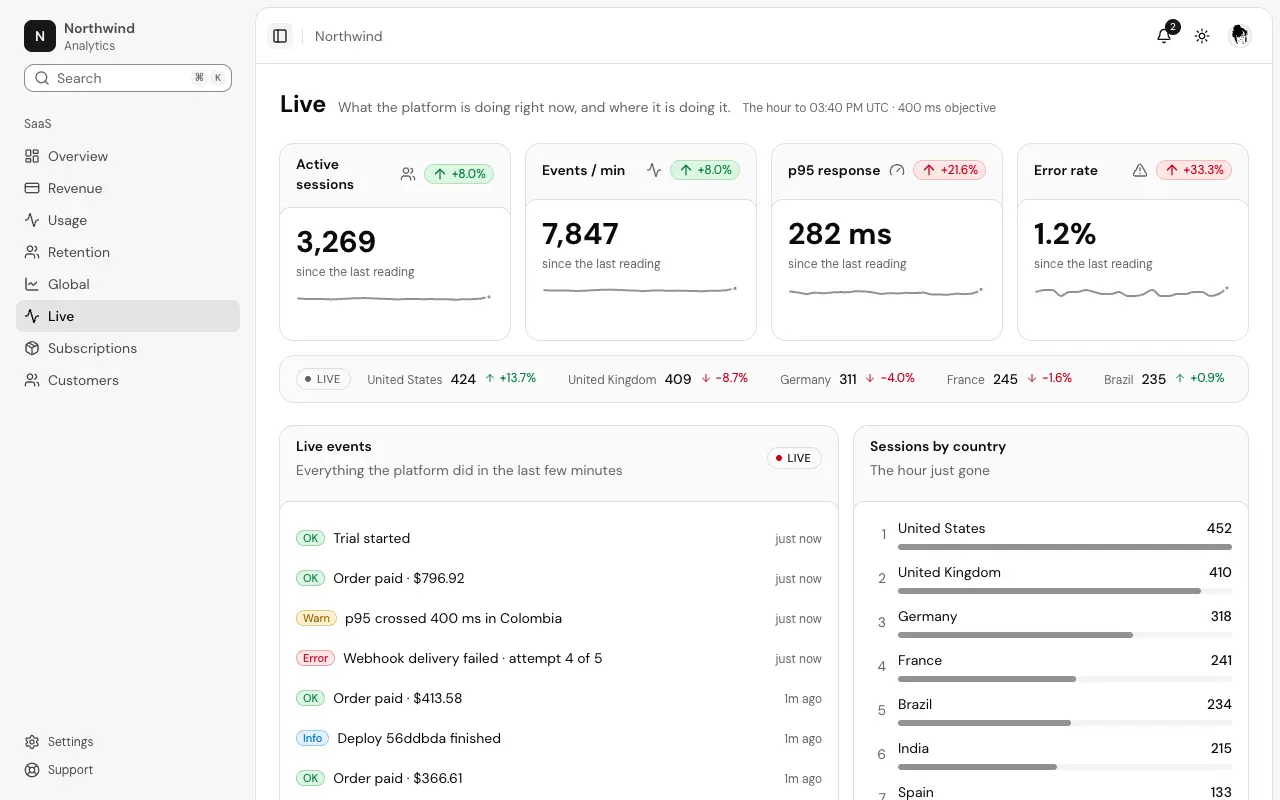Open the notifications bell

[1164, 36]
